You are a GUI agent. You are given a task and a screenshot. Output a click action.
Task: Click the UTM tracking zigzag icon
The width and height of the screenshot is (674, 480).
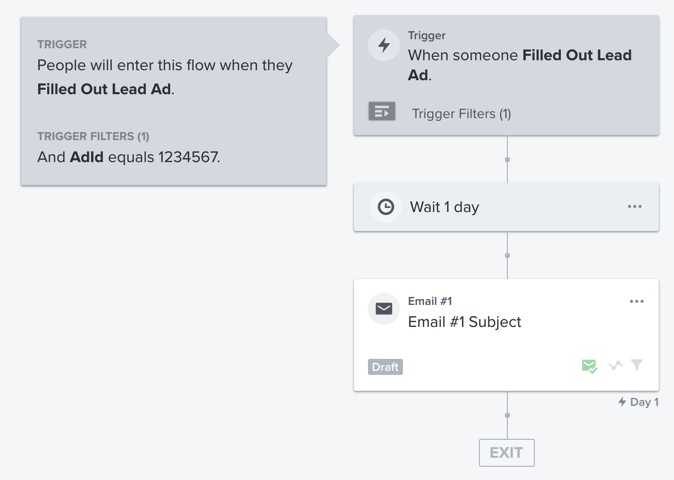(x=616, y=366)
